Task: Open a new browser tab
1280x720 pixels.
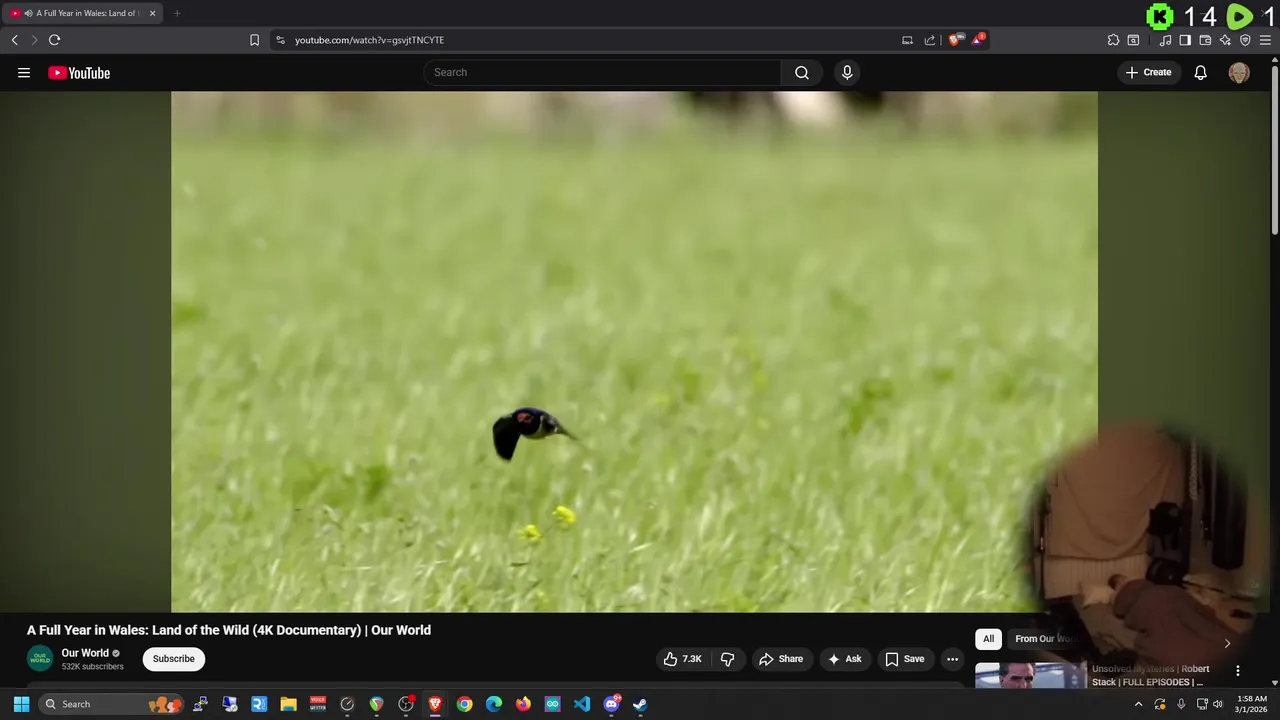Action: [177, 13]
